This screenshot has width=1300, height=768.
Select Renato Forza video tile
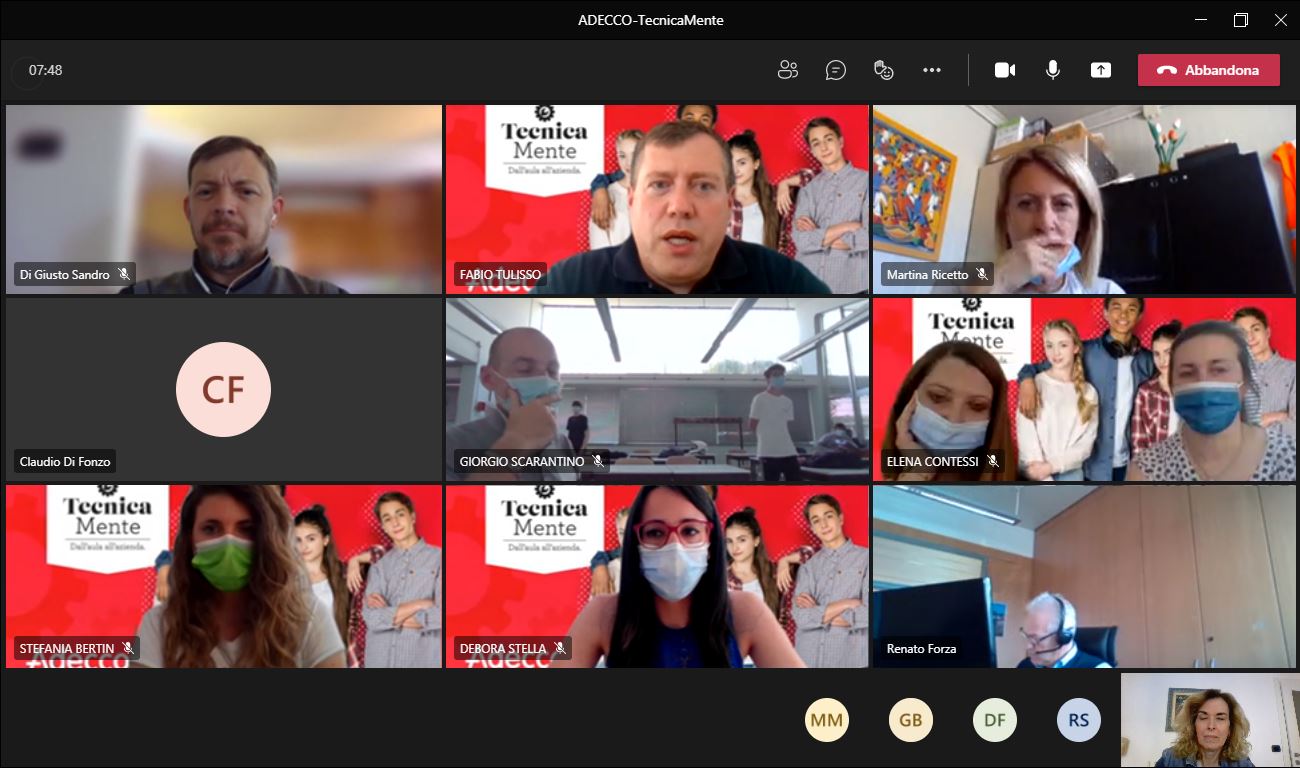[x=1084, y=576]
